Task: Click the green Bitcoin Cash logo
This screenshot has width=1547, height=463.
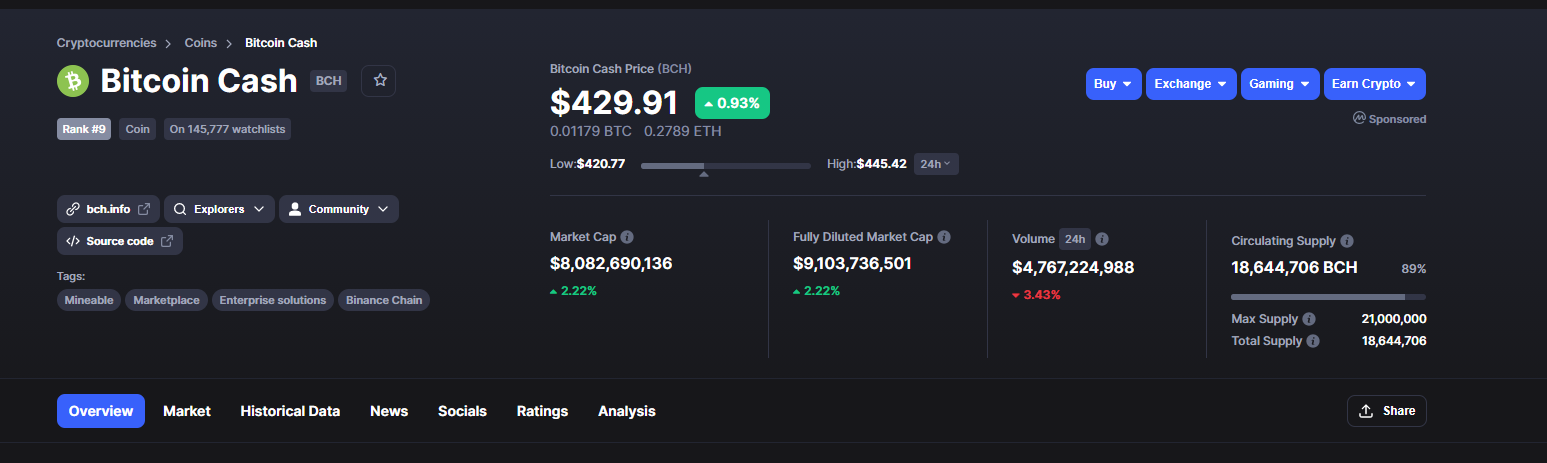Action: (73, 81)
